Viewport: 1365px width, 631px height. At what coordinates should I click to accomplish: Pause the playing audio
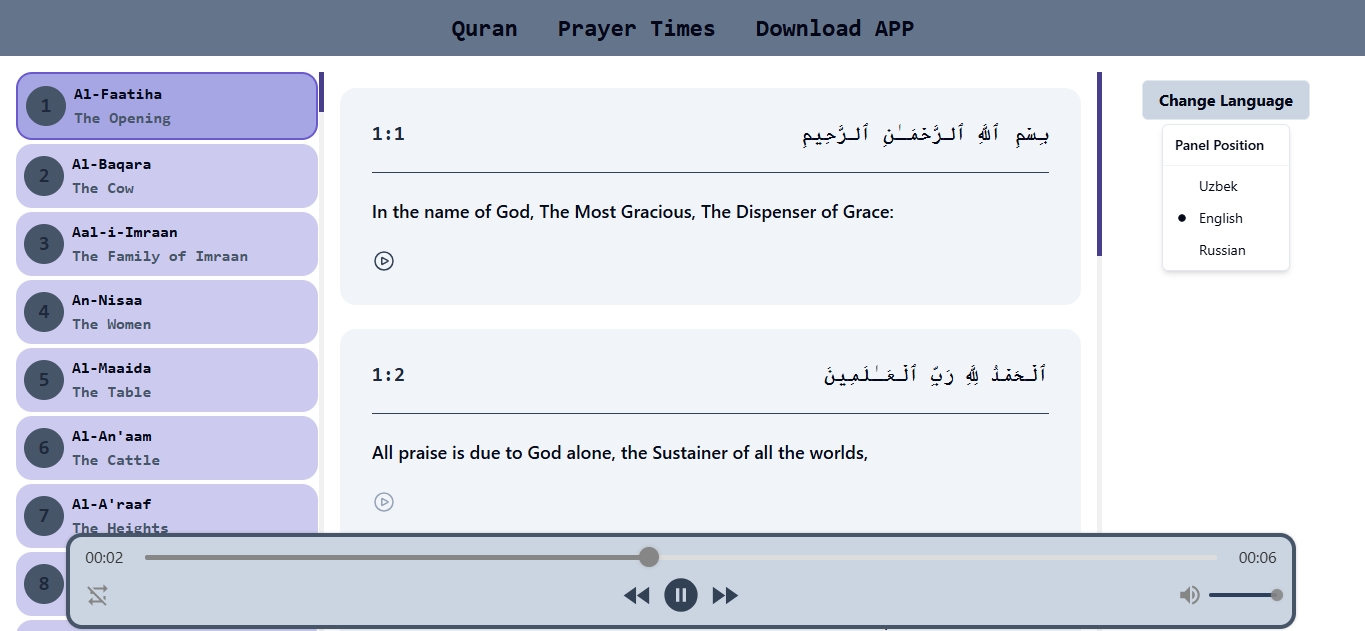point(681,596)
